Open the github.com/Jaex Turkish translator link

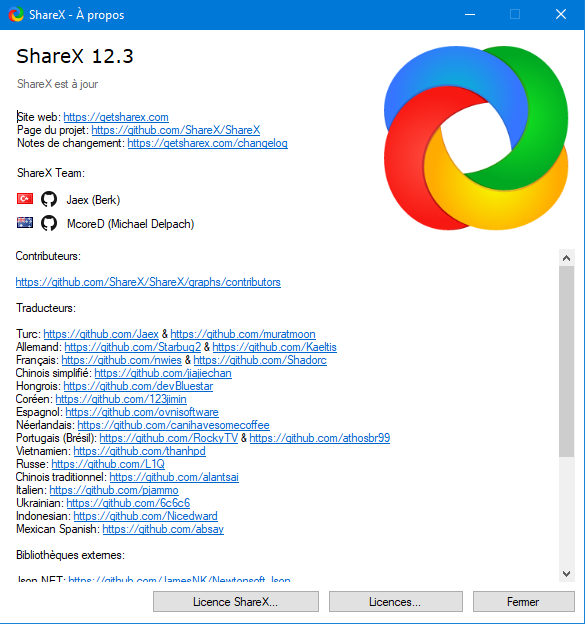(x=101, y=334)
